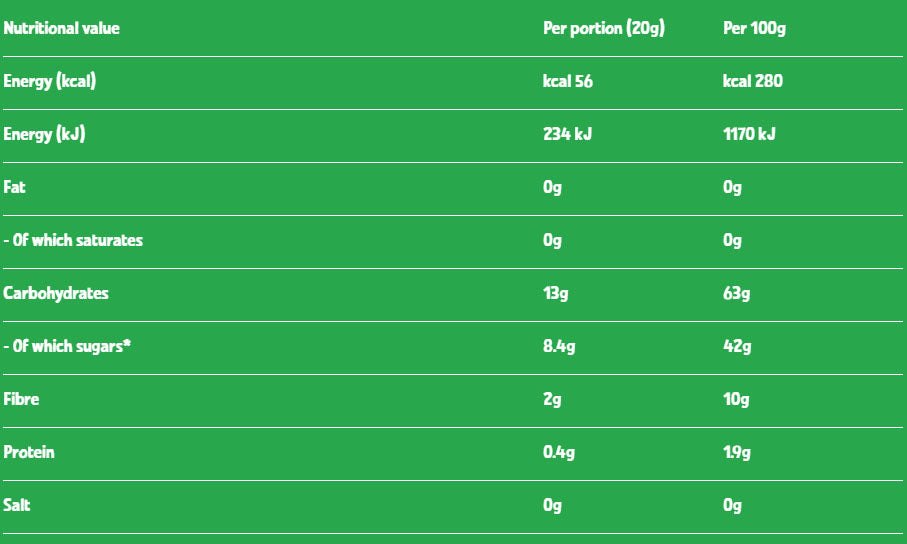
Task: Select the "Carbohydrates" row label
Action: (x=56, y=293)
